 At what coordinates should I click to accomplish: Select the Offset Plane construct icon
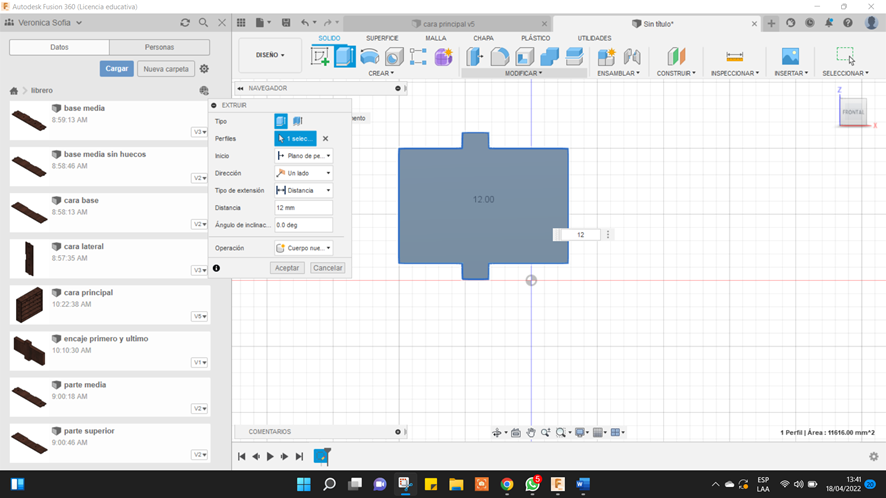pyautogui.click(x=676, y=57)
